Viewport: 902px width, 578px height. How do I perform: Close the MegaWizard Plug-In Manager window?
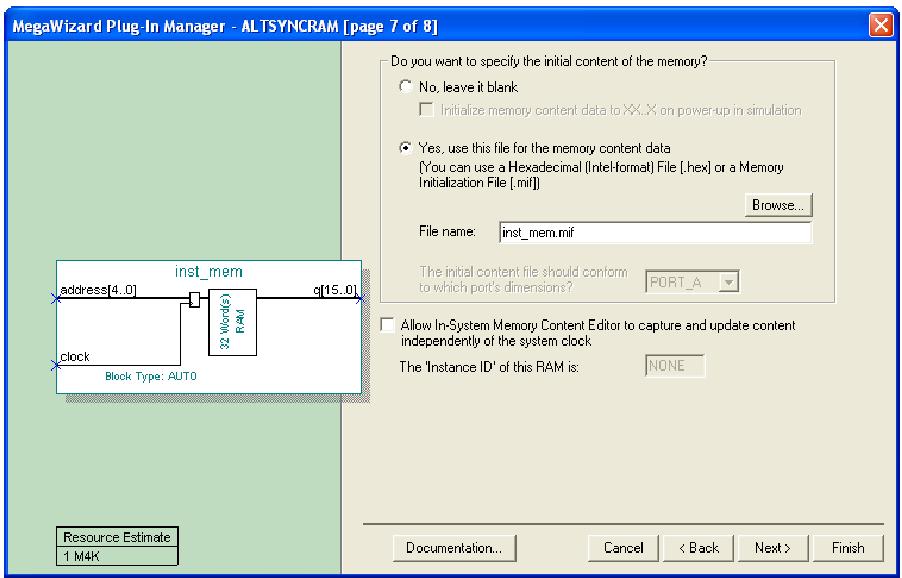coord(881,25)
